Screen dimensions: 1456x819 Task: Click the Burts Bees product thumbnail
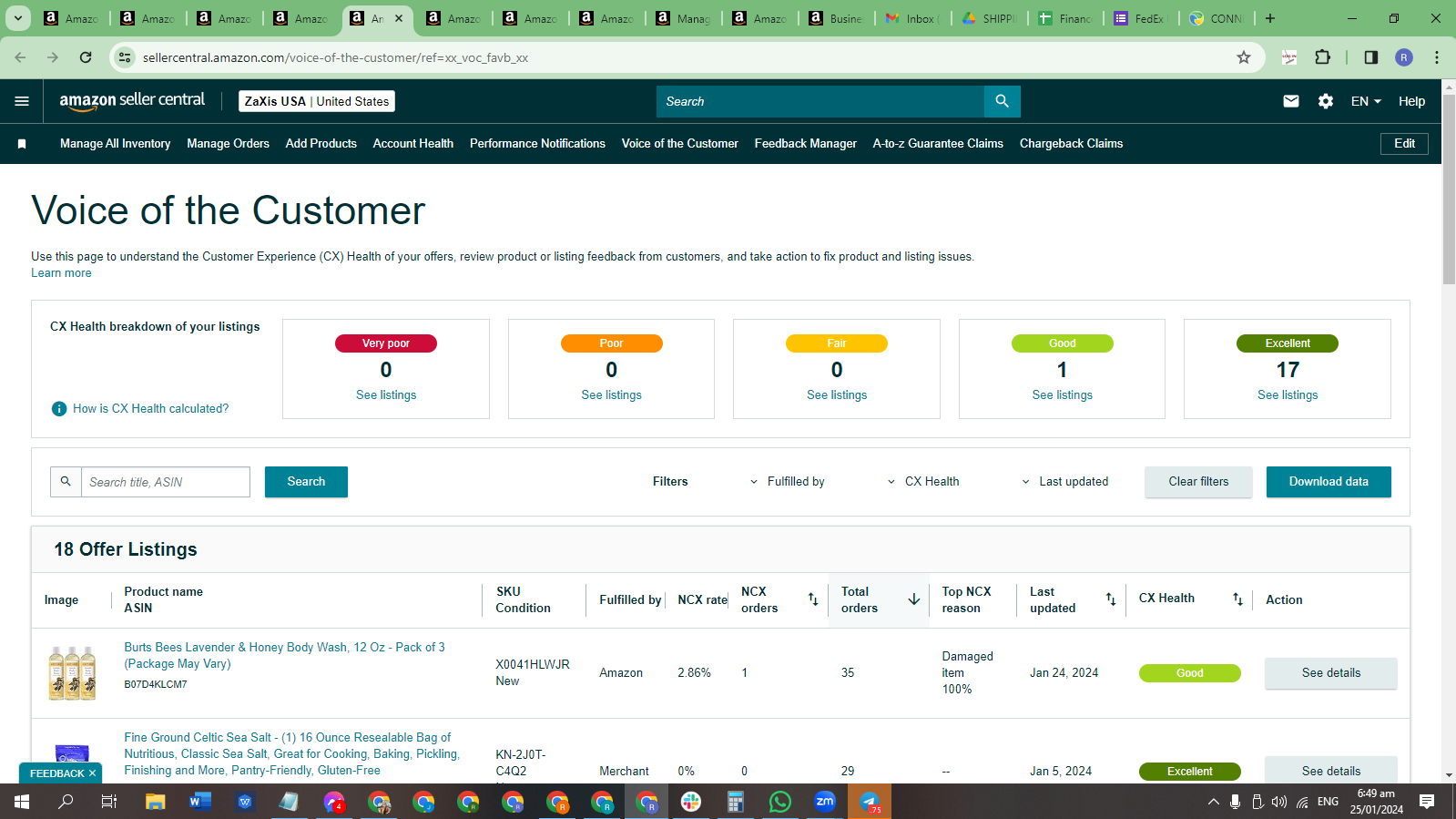[x=72, y=673]
